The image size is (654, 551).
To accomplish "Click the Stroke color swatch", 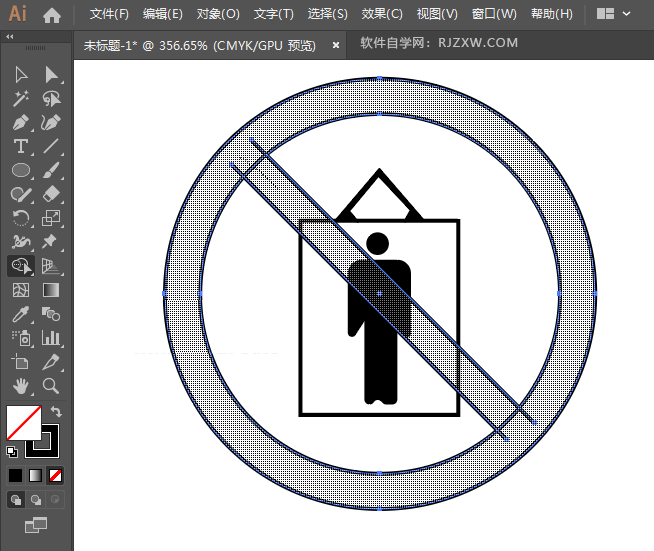I will point(50,448).
